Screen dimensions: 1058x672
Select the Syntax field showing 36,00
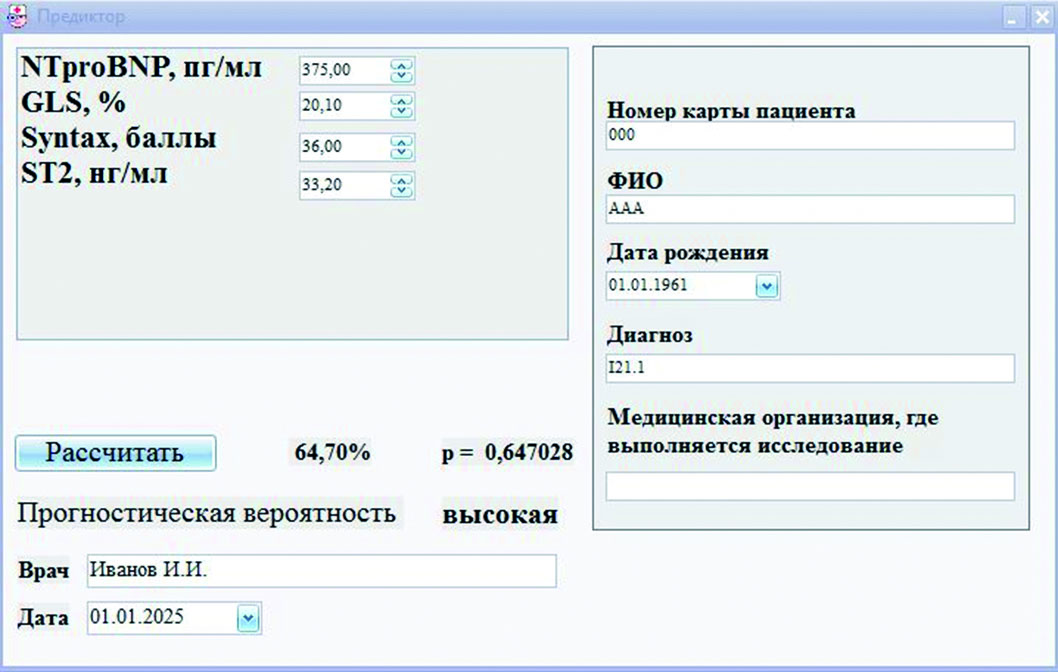pos(343,147)
